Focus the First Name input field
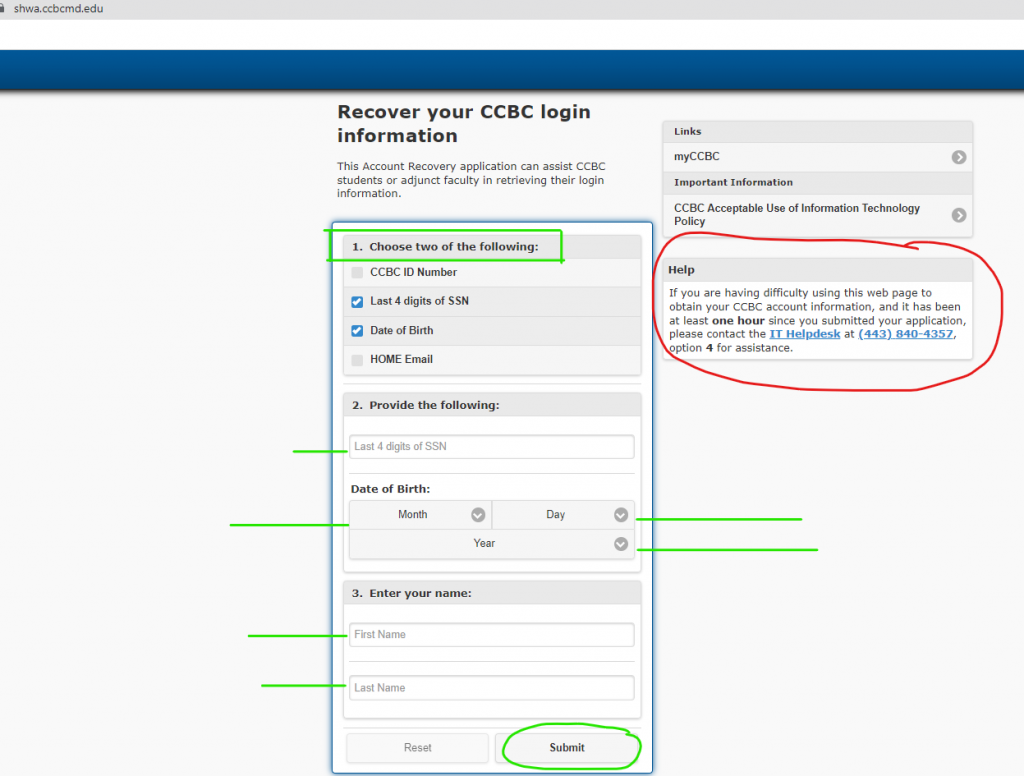This screenshot has height=776, width=1024. click(x=491, y=635)
